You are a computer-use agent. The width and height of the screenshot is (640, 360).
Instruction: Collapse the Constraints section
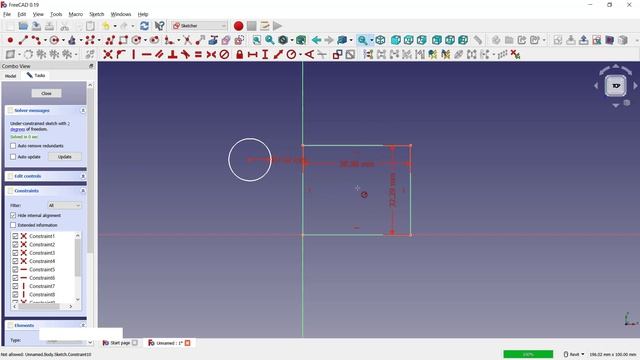coord(83,191)
